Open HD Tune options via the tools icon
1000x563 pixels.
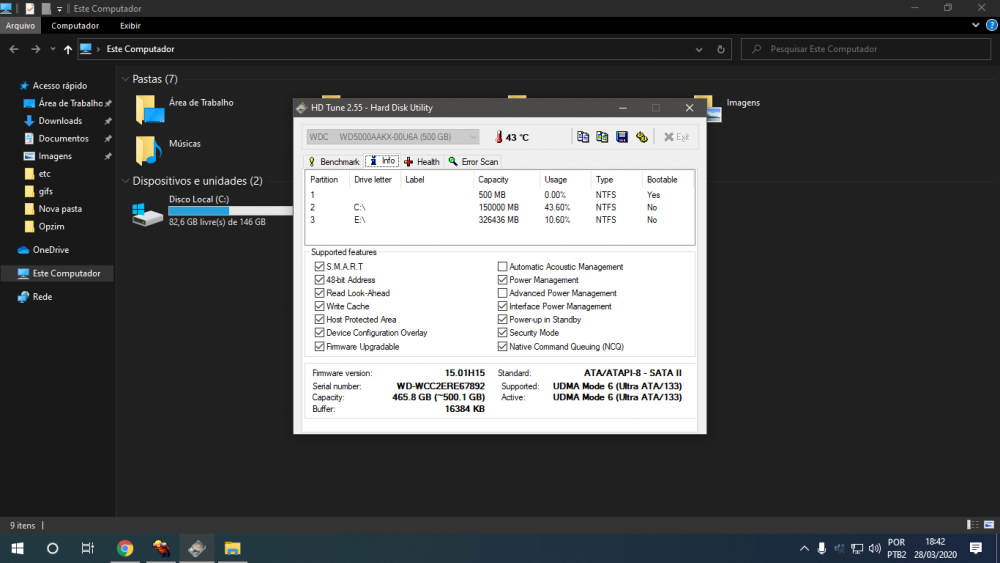pyautogui.click(x=641, y=137)
